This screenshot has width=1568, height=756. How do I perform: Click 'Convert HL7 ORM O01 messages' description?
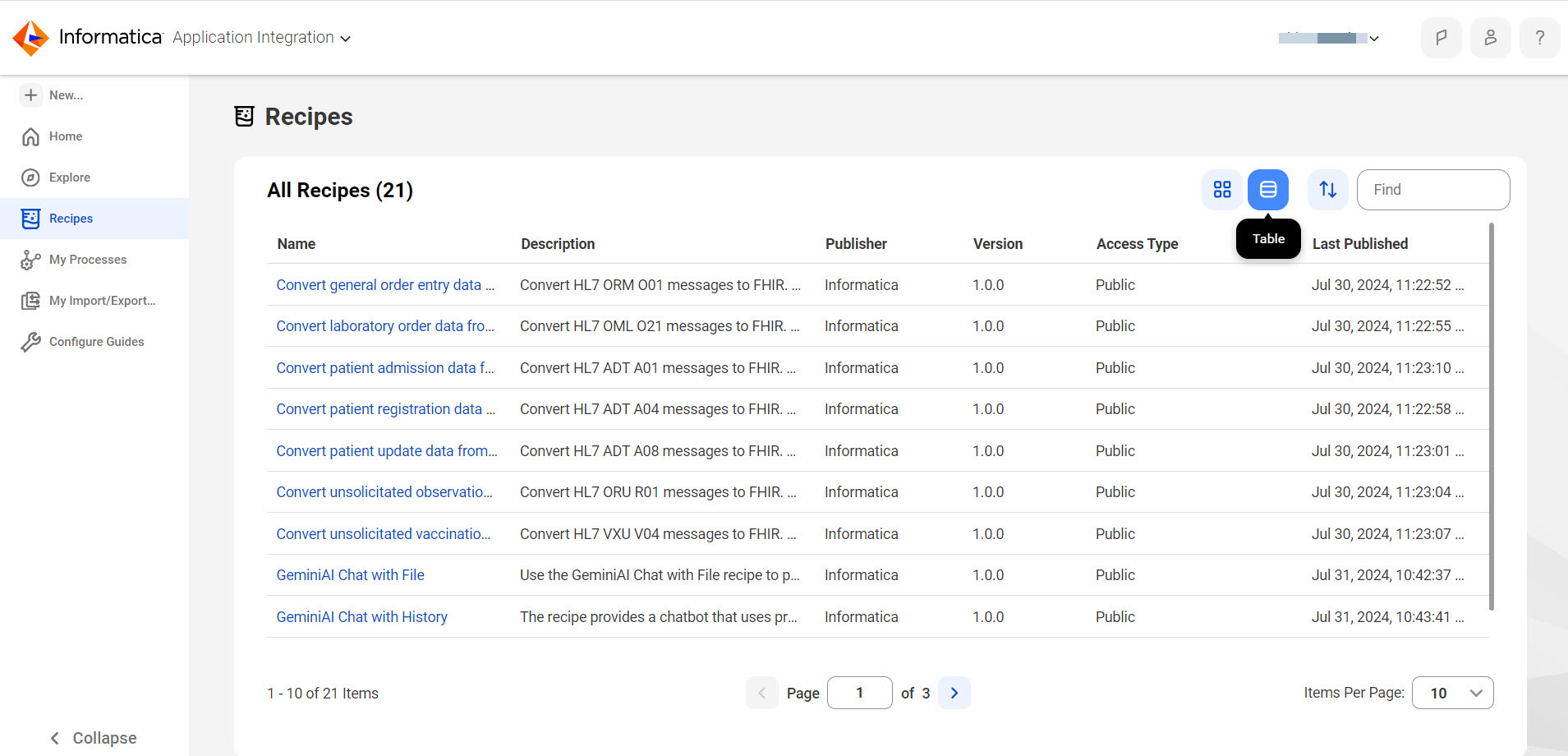pos(660,285)
